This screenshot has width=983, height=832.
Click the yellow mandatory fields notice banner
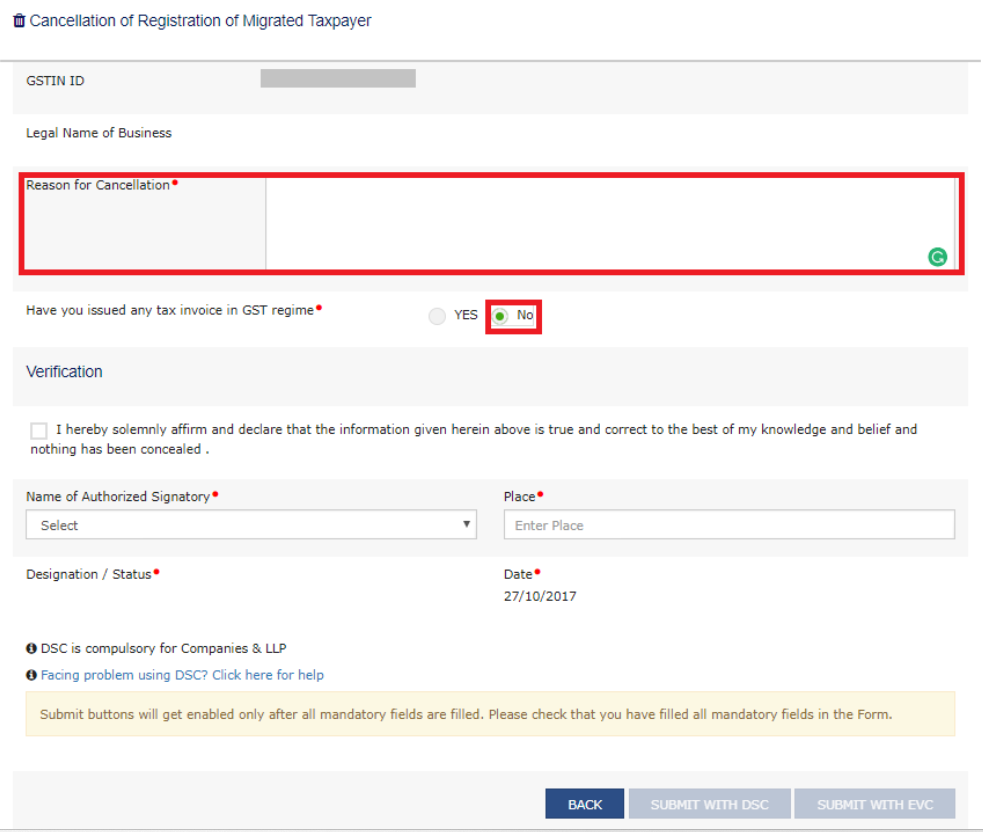490,715
